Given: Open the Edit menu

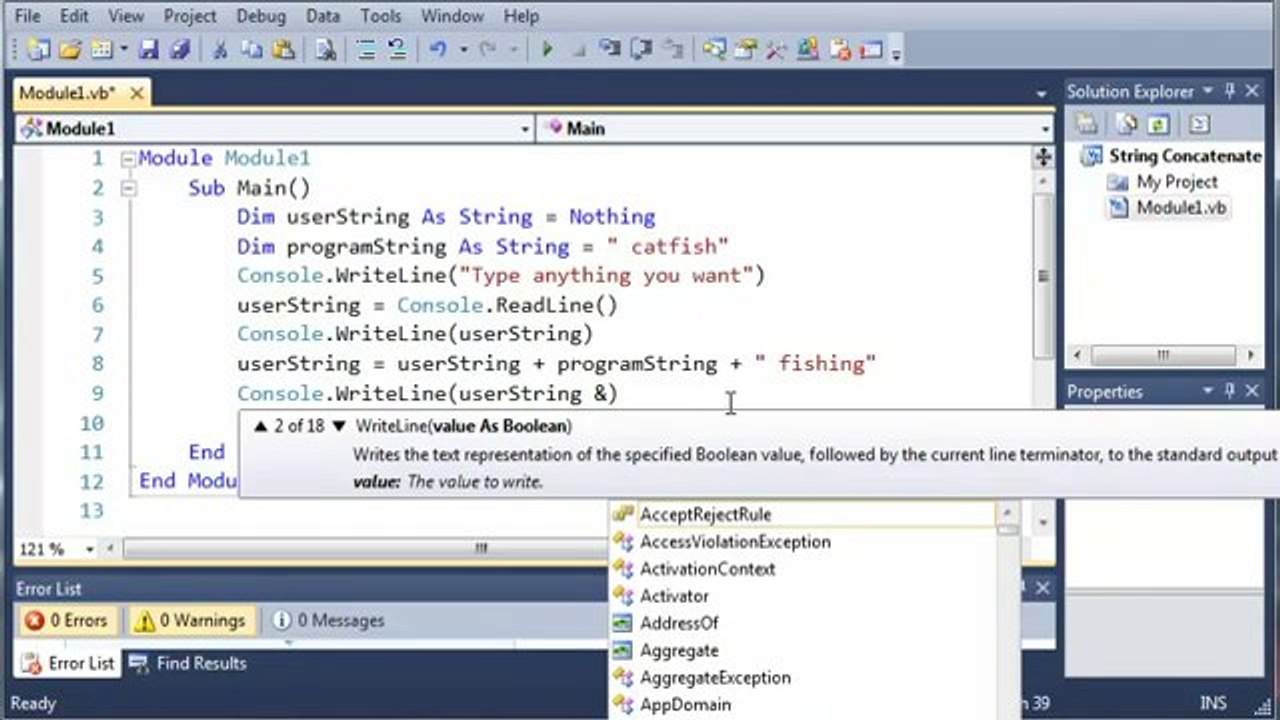Looking at the screenshot, I should tap(74, 16).
